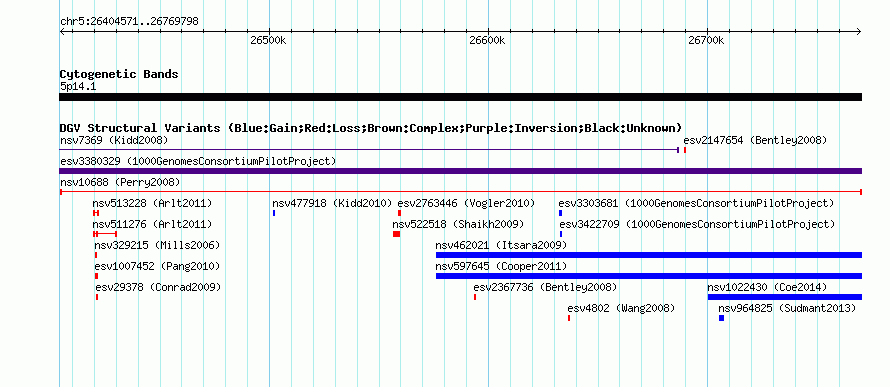Viewport: 890px width, 387px height.
Task: Click nsv522518 (Shaikh2009) label
Action: (458, 224)
